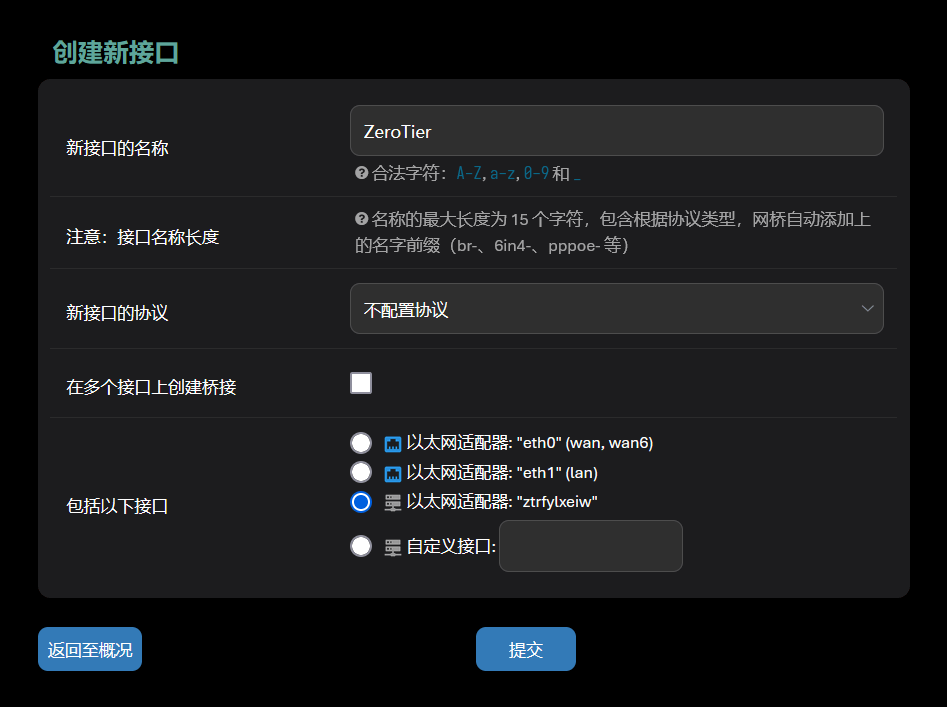Image resolution: width=947 pixels, height=707 pixels.
Task: Click the 提交 button
Action: coord(526,649)
